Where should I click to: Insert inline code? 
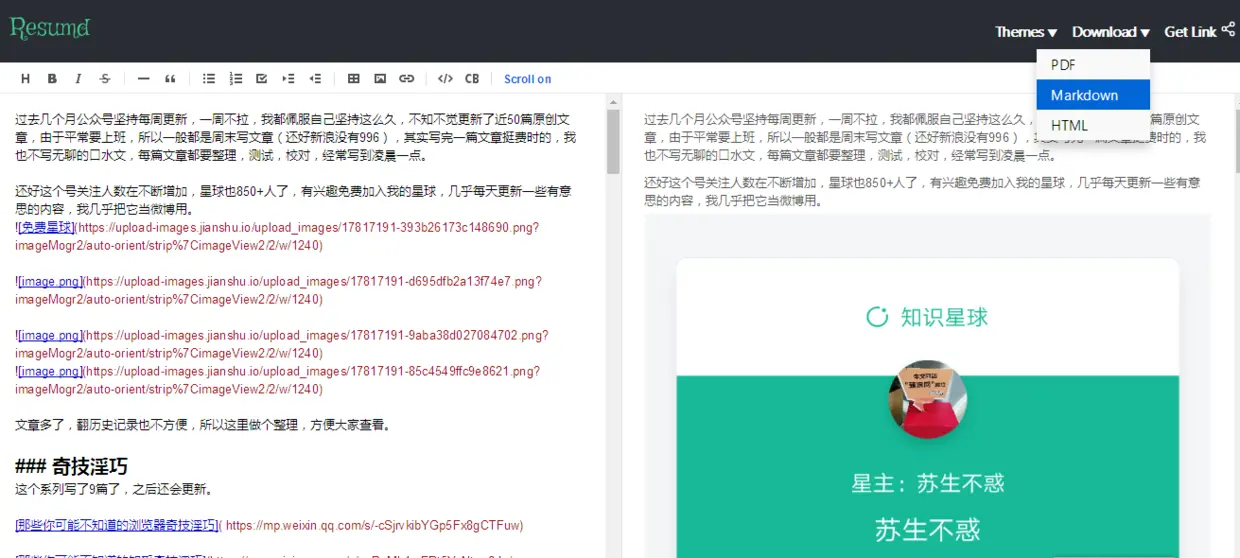tap(445, 79)
